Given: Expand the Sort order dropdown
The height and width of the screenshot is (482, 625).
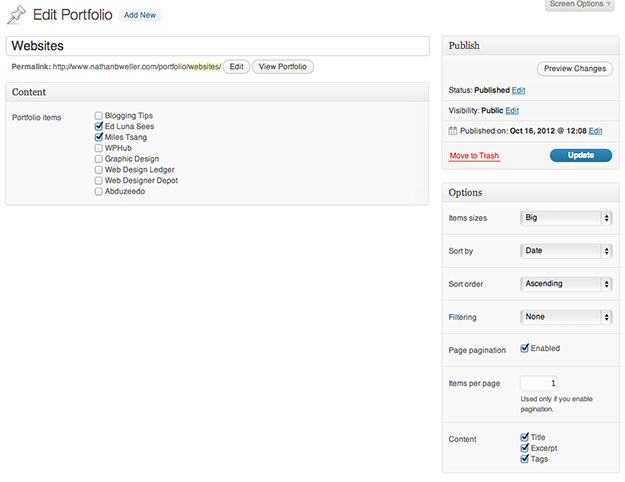Looking at the screenshot, I should point(566,284).
